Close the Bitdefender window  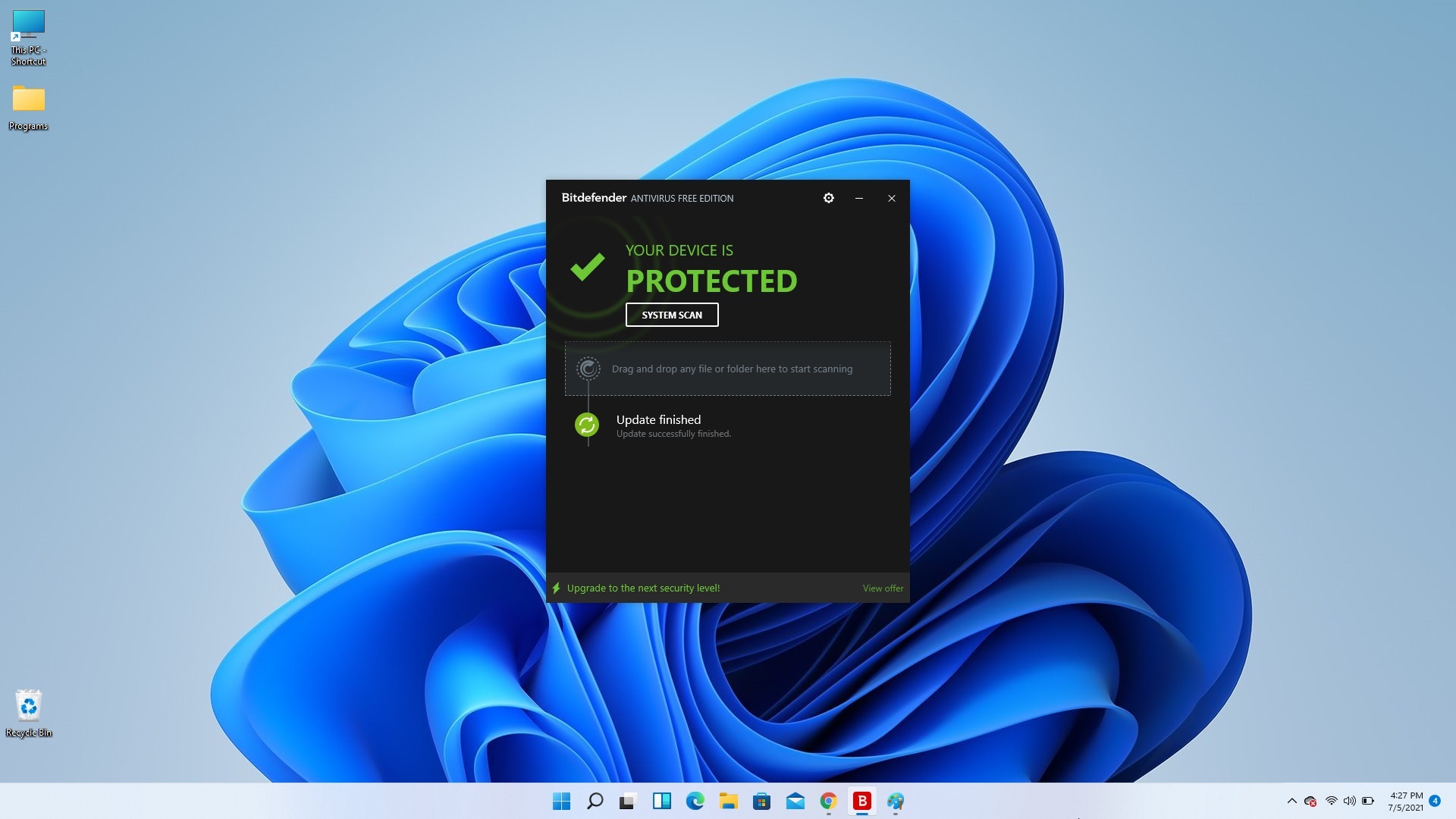click(892, 198)
